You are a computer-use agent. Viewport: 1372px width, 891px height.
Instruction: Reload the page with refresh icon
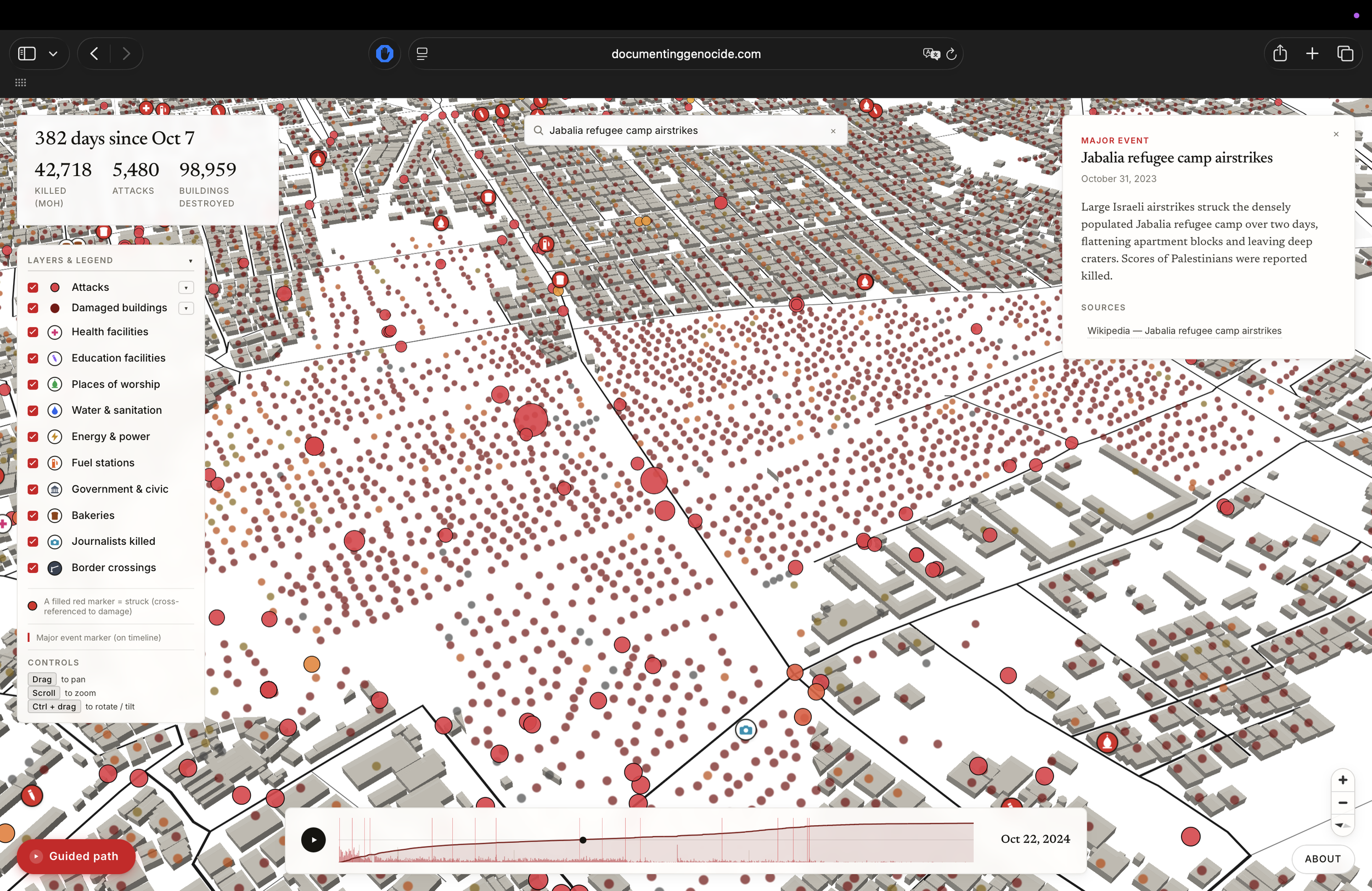click(x=951, y=54)
